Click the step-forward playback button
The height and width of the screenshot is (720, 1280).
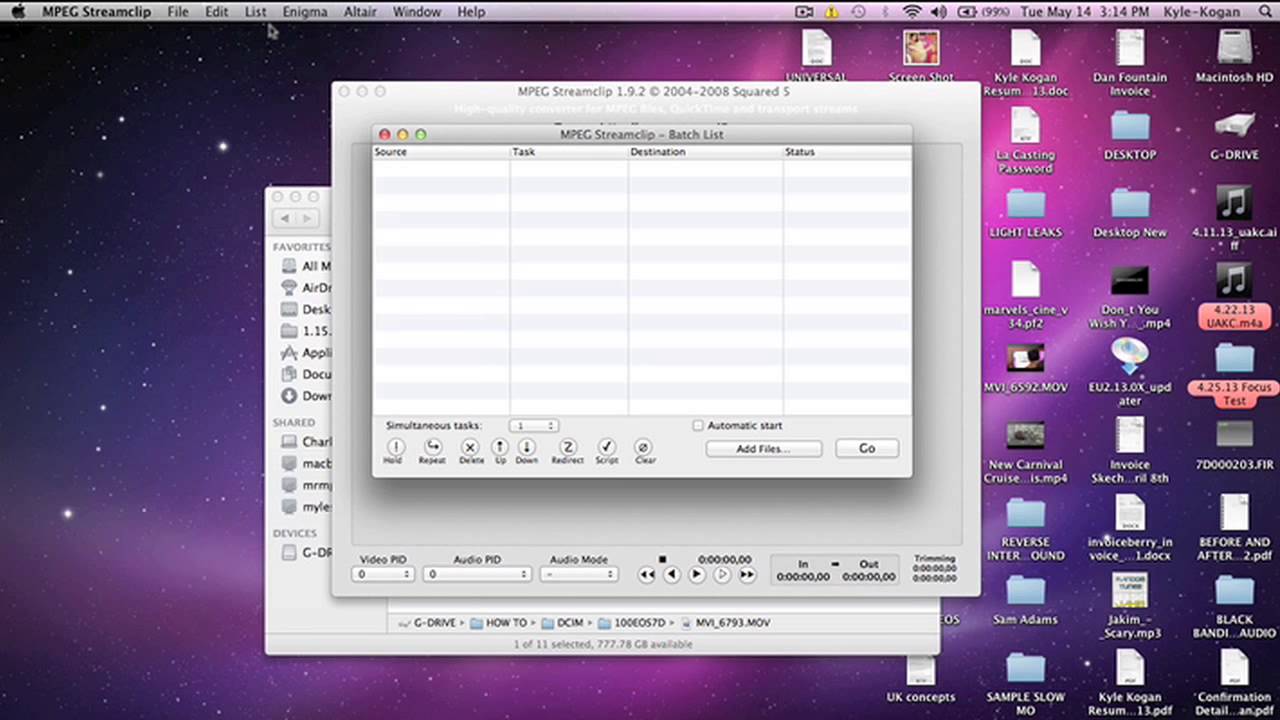722,575
